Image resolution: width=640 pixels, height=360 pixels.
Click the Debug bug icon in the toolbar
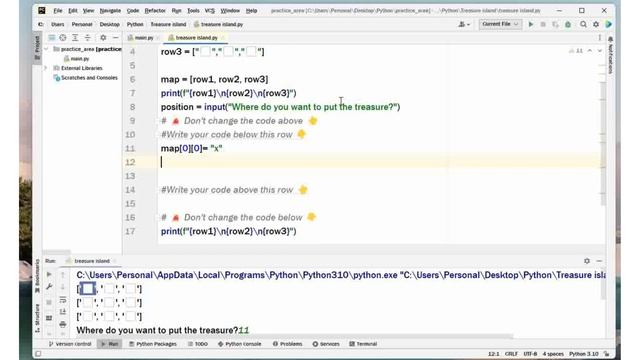(x=568, y=24)
